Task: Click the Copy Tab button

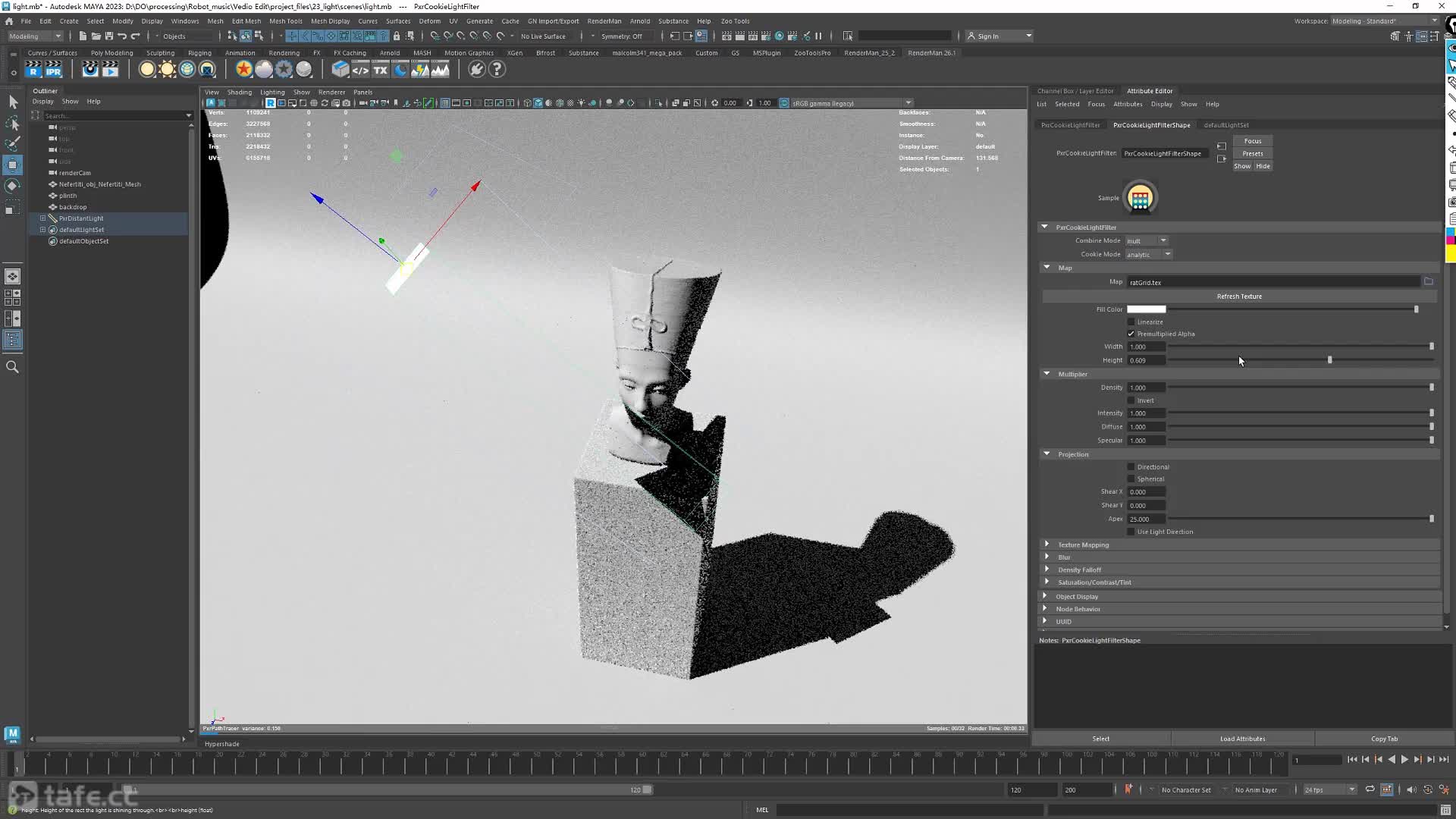Action: click(1384, 739)
